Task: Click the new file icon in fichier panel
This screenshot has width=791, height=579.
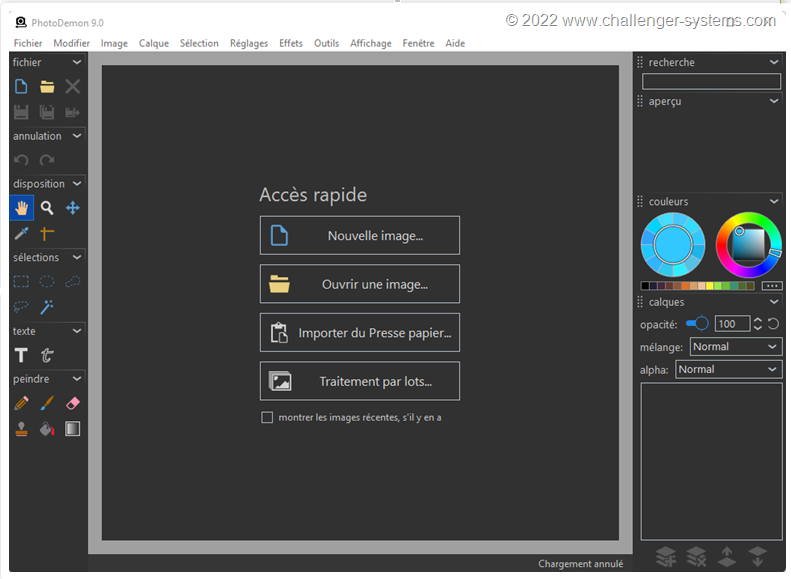Action: [21, 87]
